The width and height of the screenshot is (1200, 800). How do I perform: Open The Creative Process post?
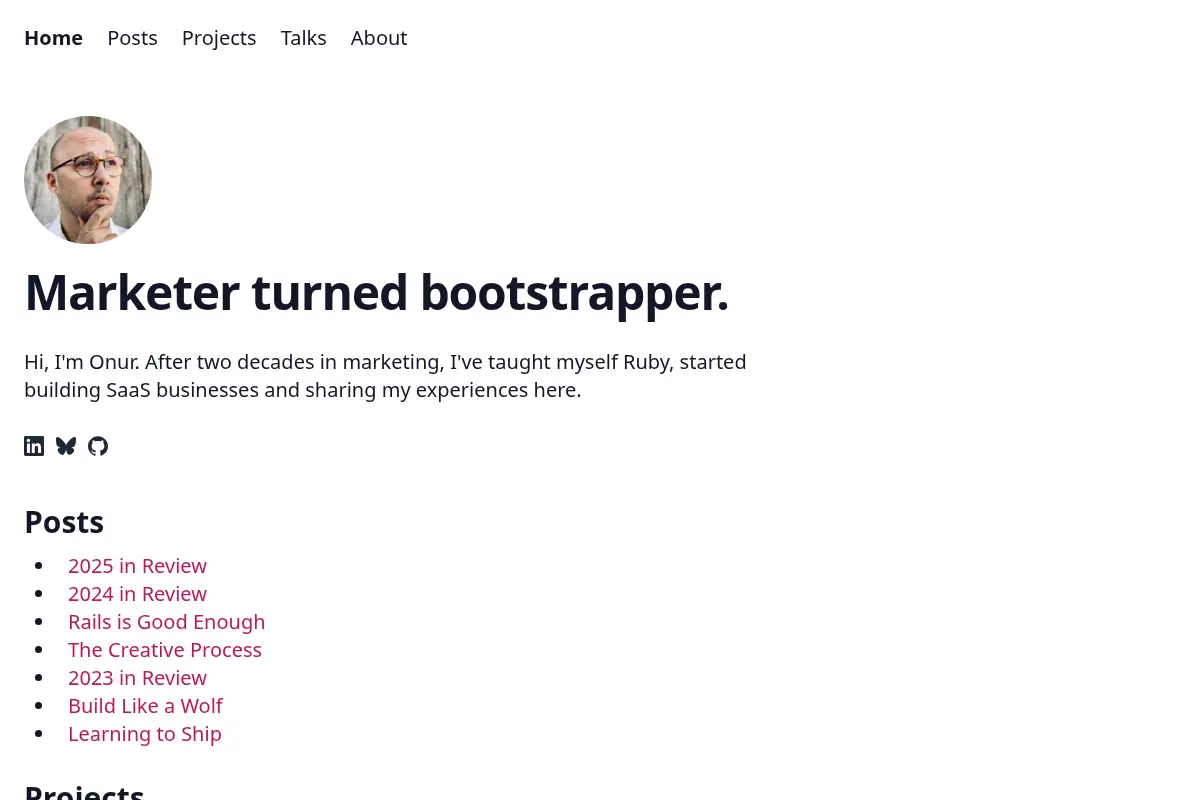point(165,650)
